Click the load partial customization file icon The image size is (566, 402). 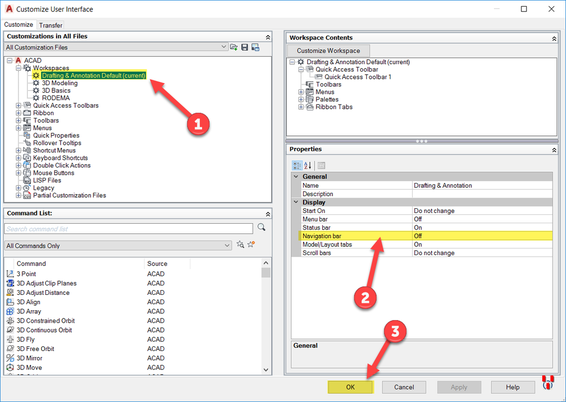234,47
